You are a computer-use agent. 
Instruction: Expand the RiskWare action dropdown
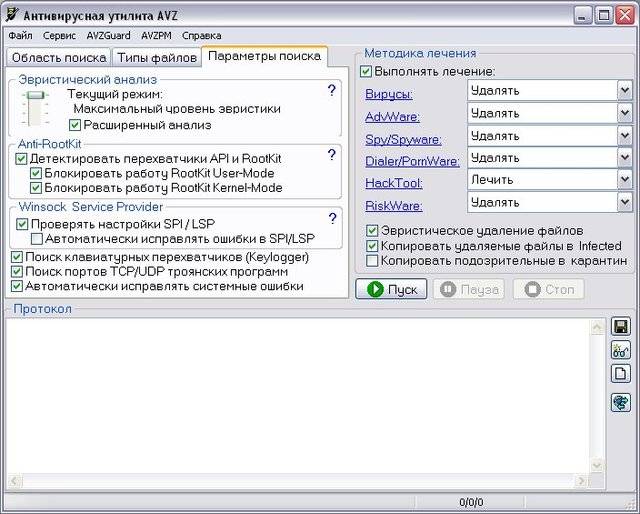tap(624, 202)
